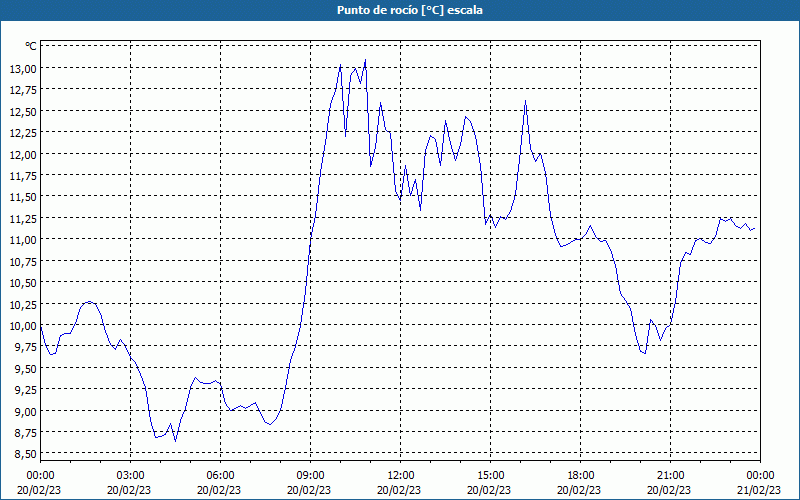Click the 9,00 y-axis label

pos(26,411)
